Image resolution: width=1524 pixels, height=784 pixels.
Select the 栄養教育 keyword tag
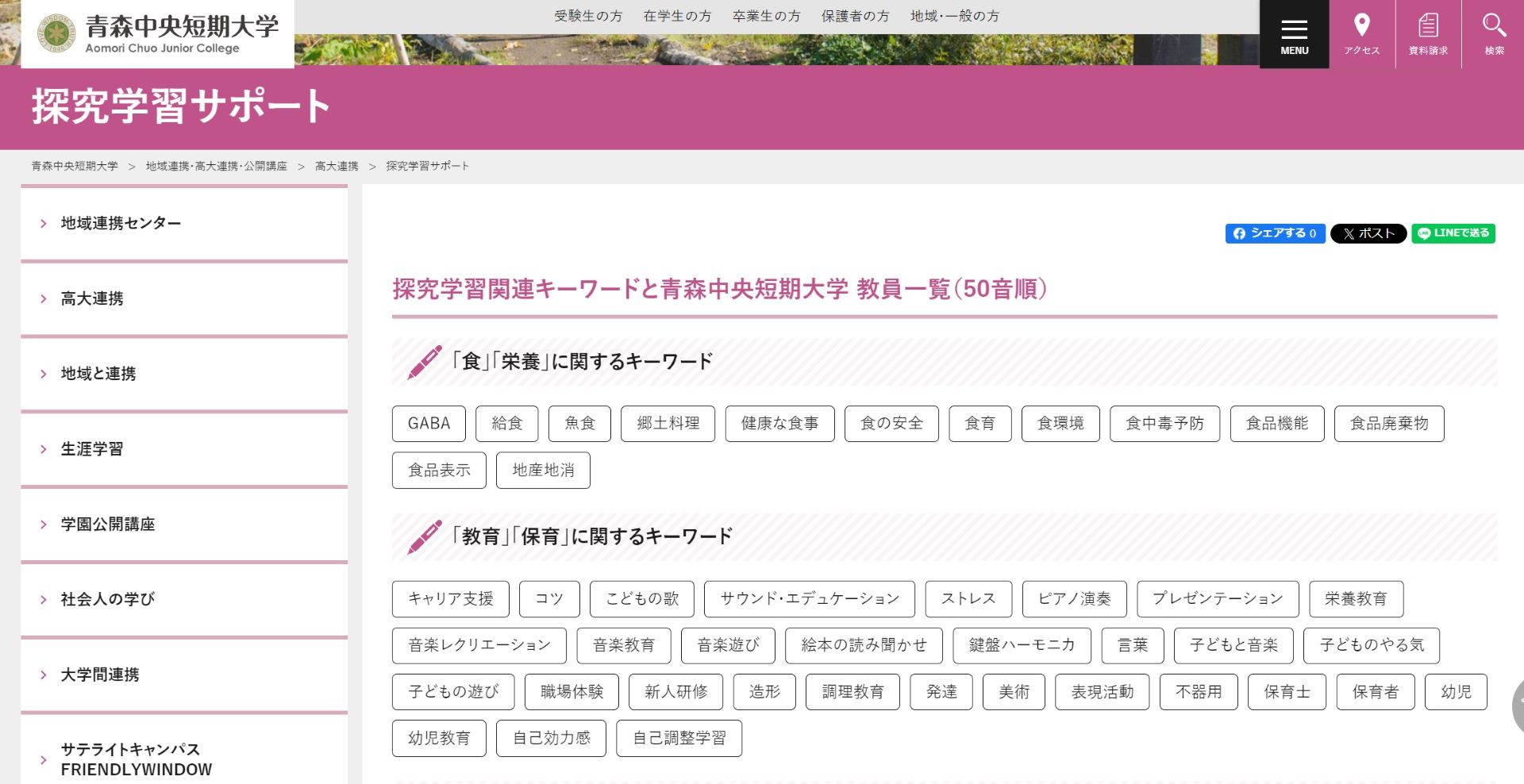(x=1356, y=599)
